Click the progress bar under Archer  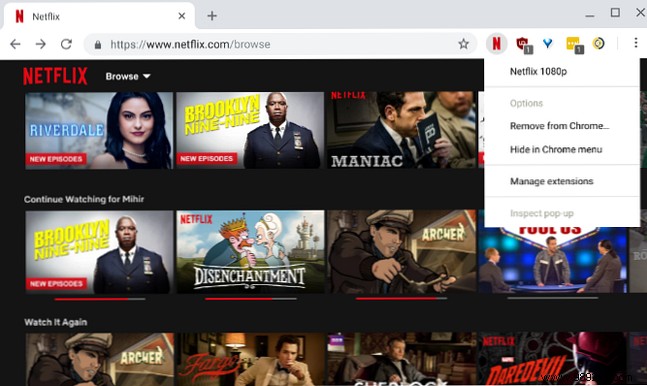[x=401, y=298]
